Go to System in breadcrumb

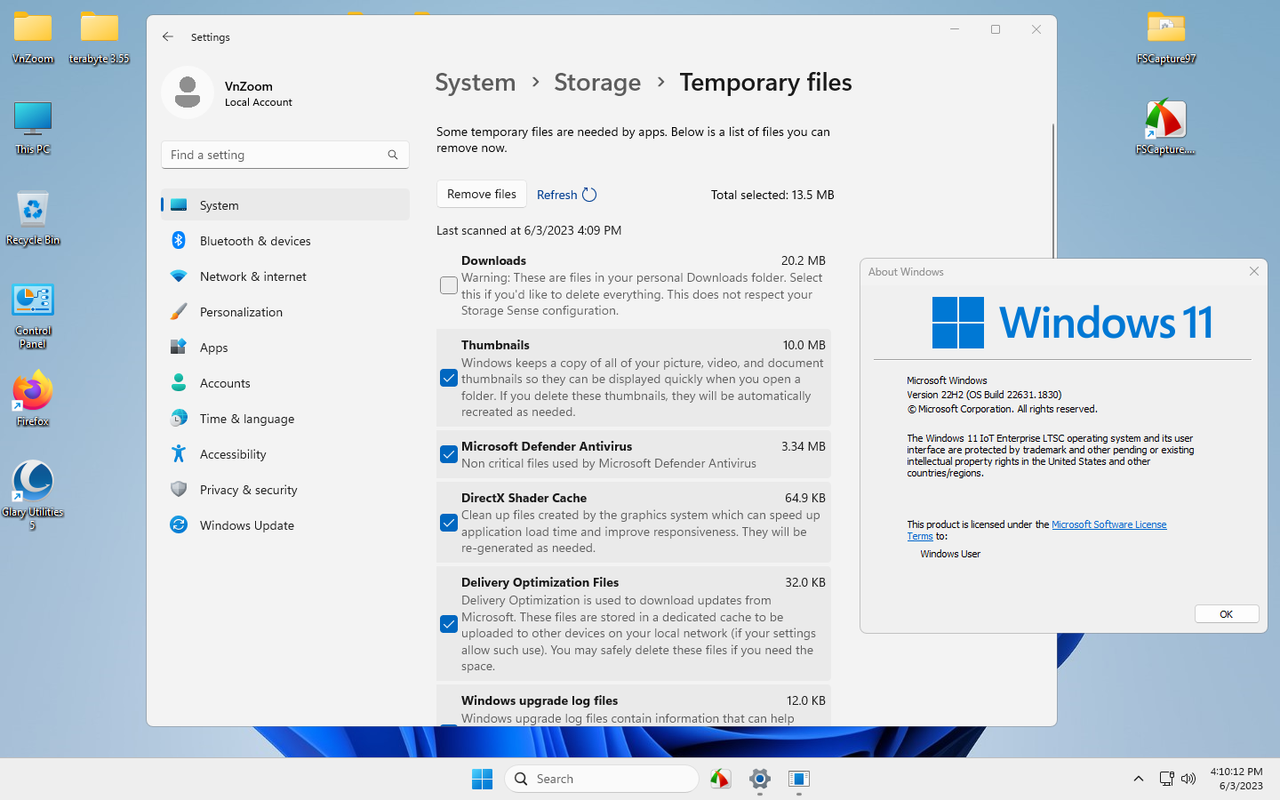pyautogui.click(x=475, y=82)
